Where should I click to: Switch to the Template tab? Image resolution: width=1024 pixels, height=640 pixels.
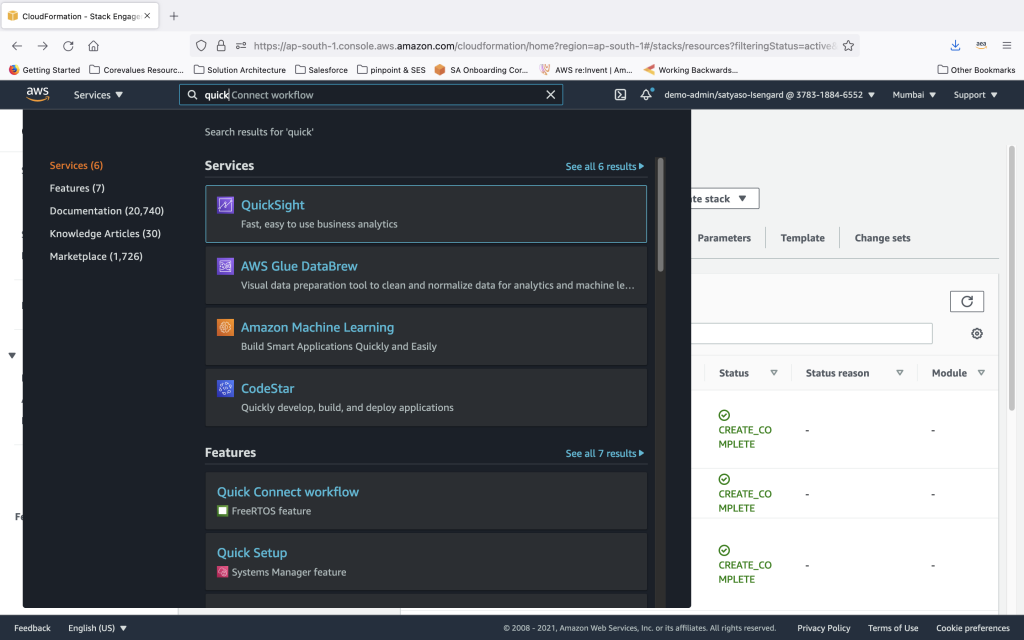click(803, 238)
